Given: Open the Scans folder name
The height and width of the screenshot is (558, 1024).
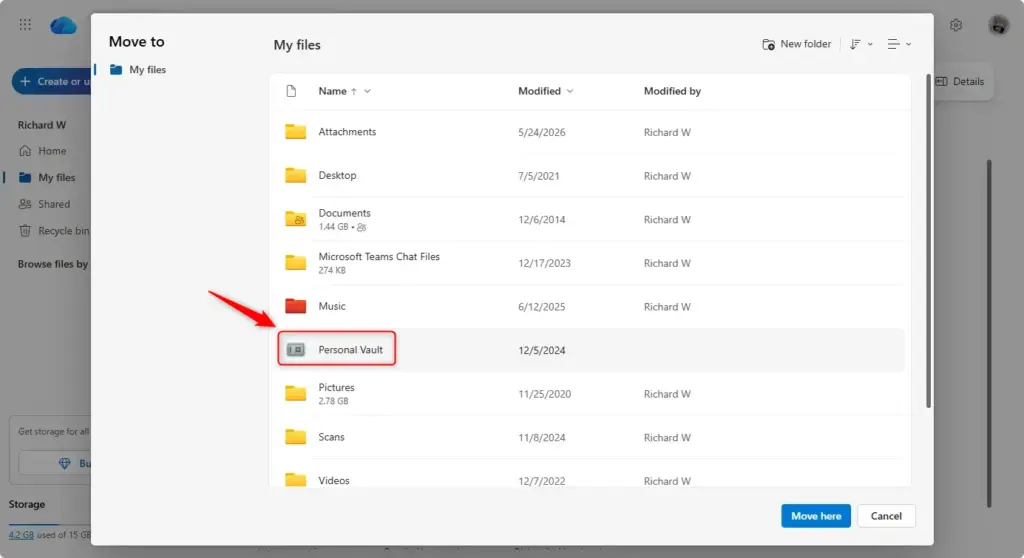Looking at the screenshot, I should point(331,437).
